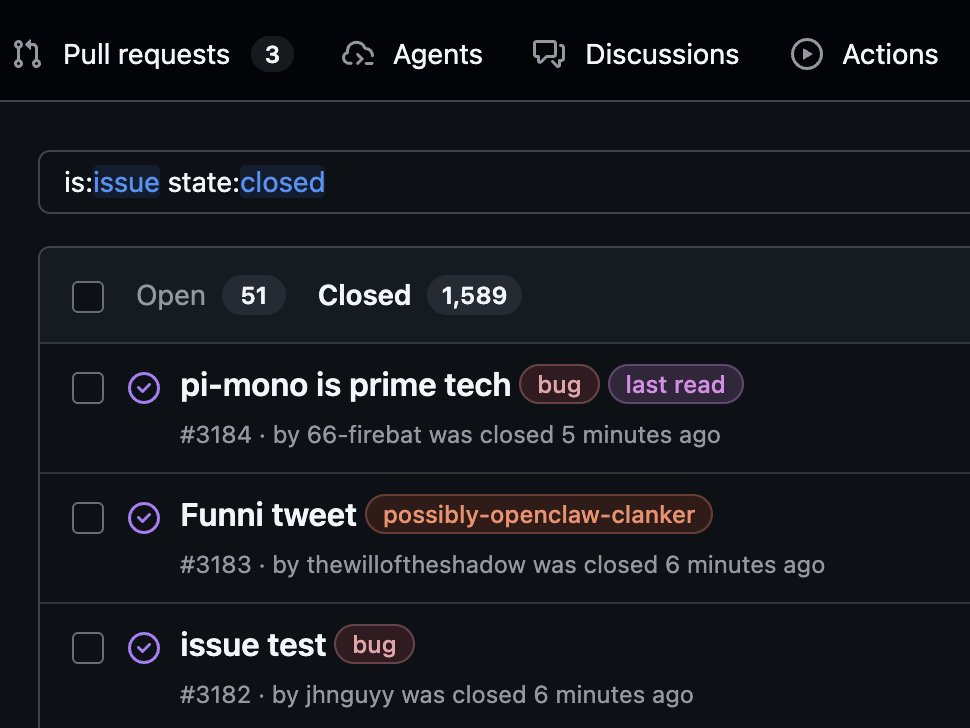Toggle the select-all issues checkbox

pyautogui.click(x=88, y=296)
